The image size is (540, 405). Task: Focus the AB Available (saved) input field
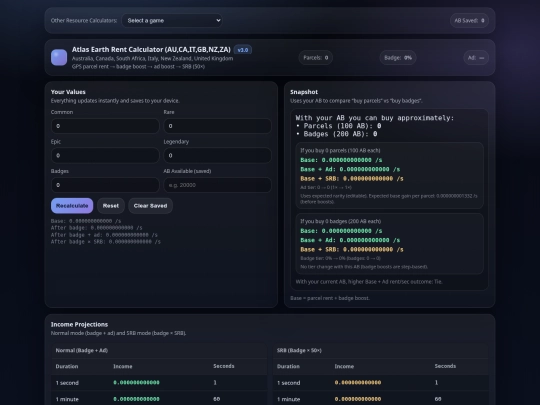point(217,185)
